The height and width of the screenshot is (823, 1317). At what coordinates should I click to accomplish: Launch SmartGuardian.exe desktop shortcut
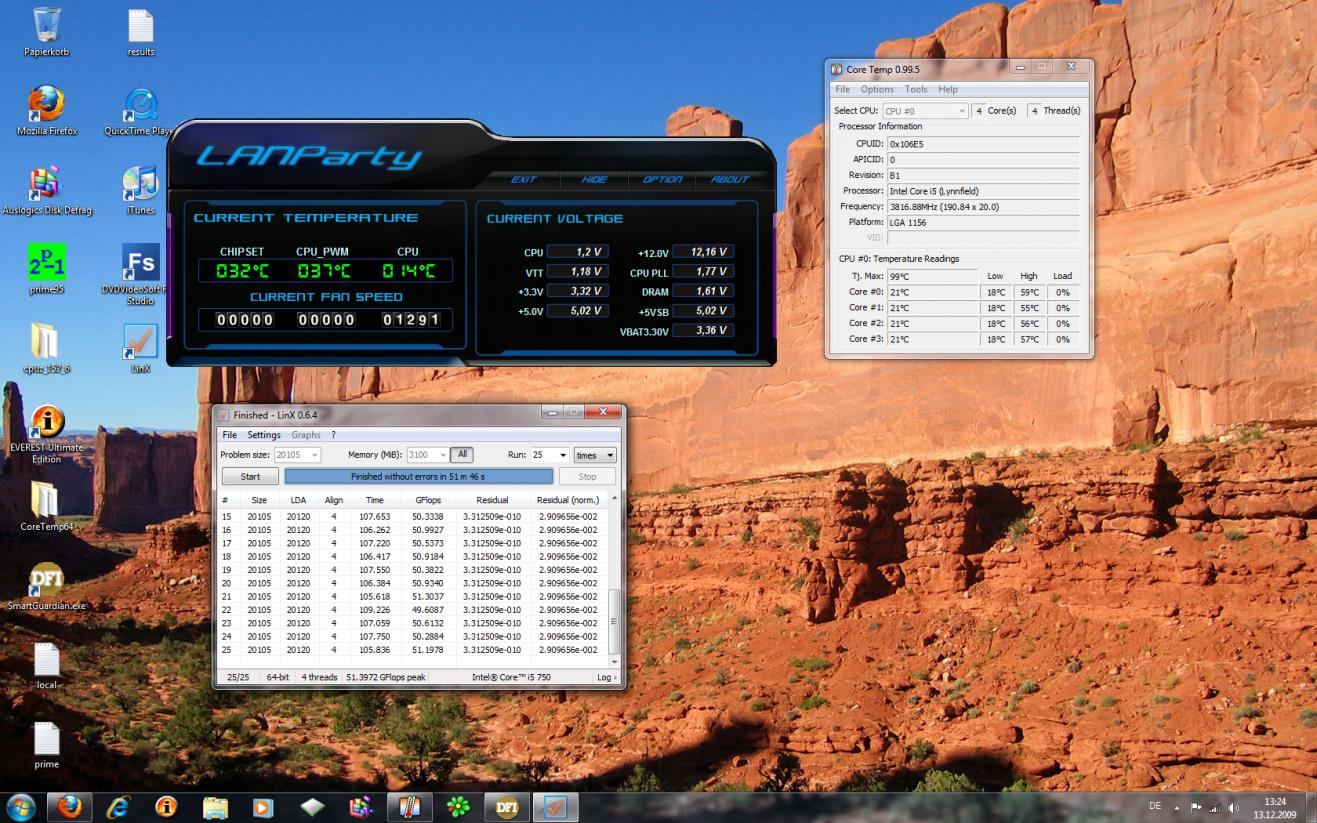click(47, 586)
